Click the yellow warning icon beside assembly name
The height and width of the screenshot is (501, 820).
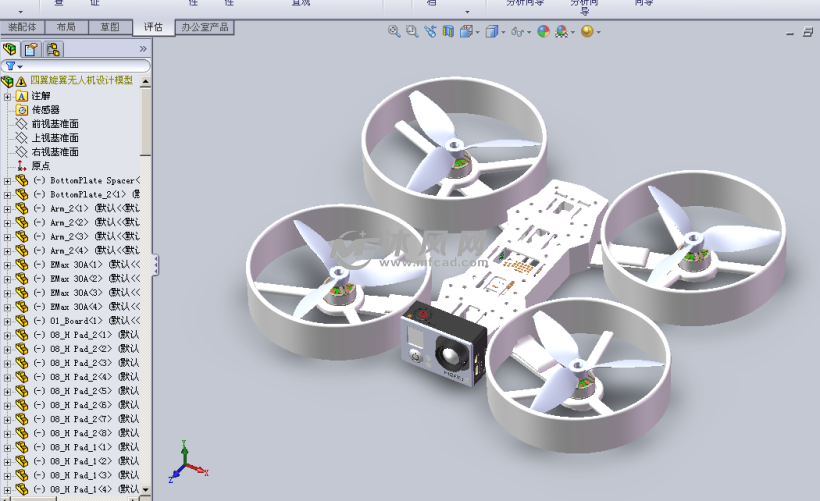tap(21, 82)
